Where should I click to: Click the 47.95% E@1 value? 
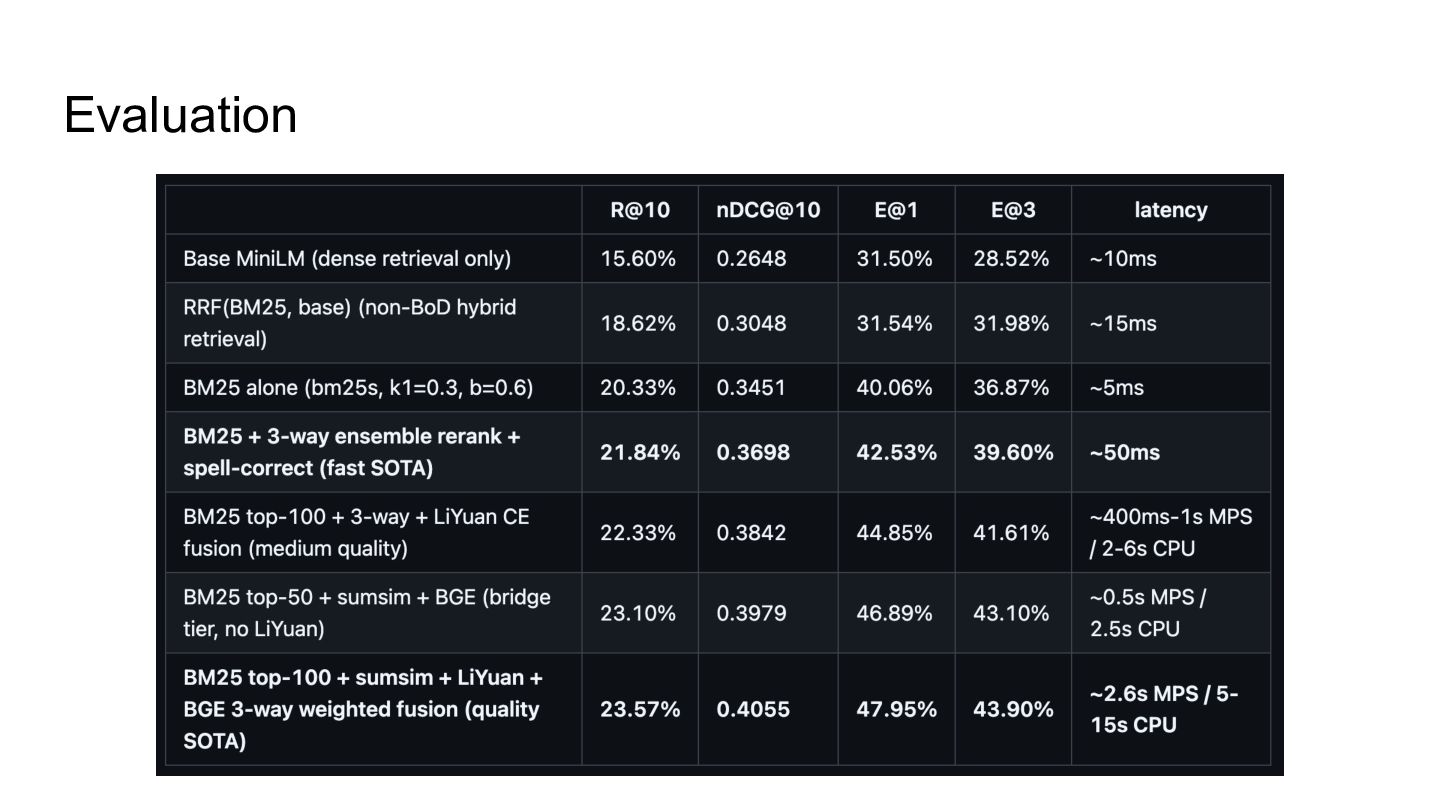(x=897, y=709)
